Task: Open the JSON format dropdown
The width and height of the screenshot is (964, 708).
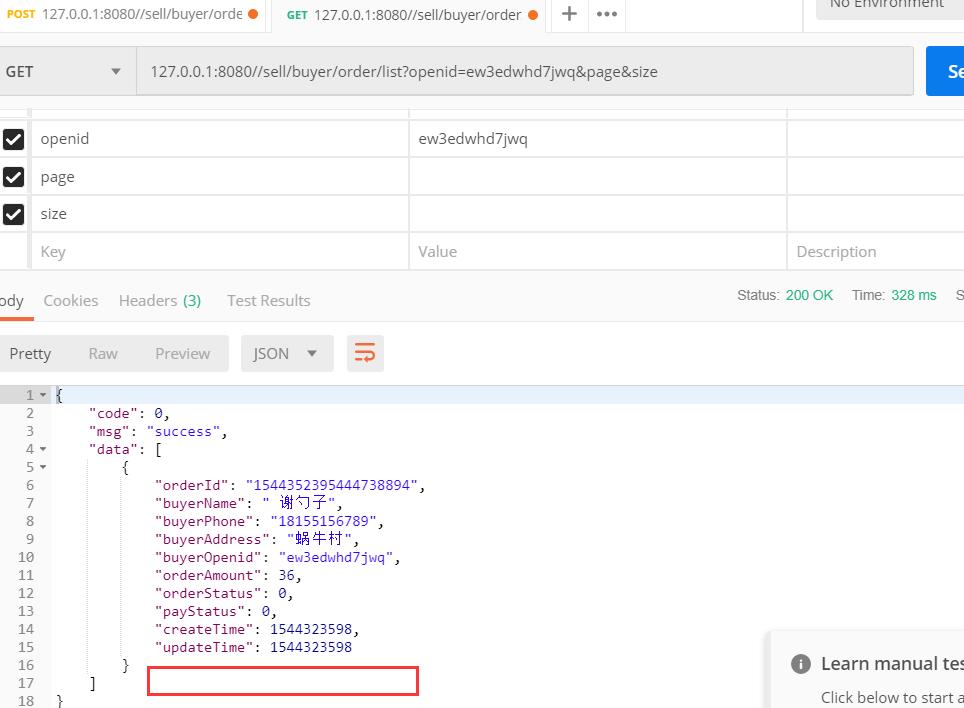Action: tap(287, 353)
